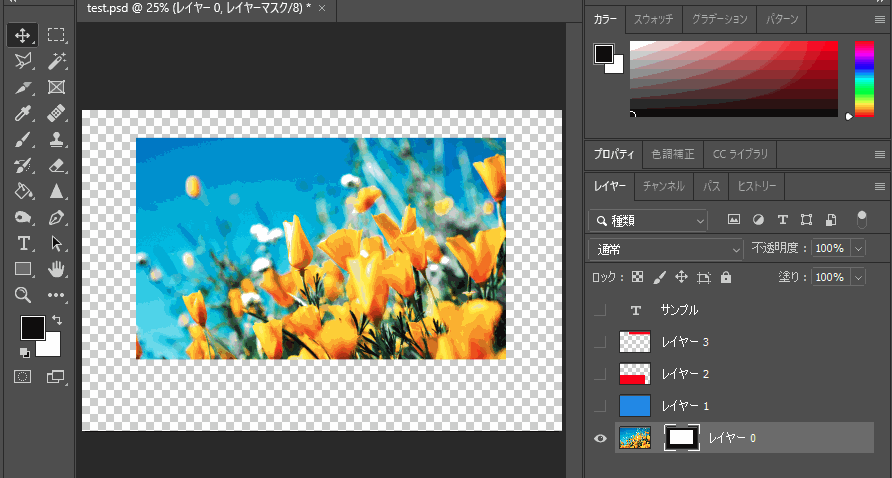Lock layer position
The image size is (892, 478).
tap(681, 277)
